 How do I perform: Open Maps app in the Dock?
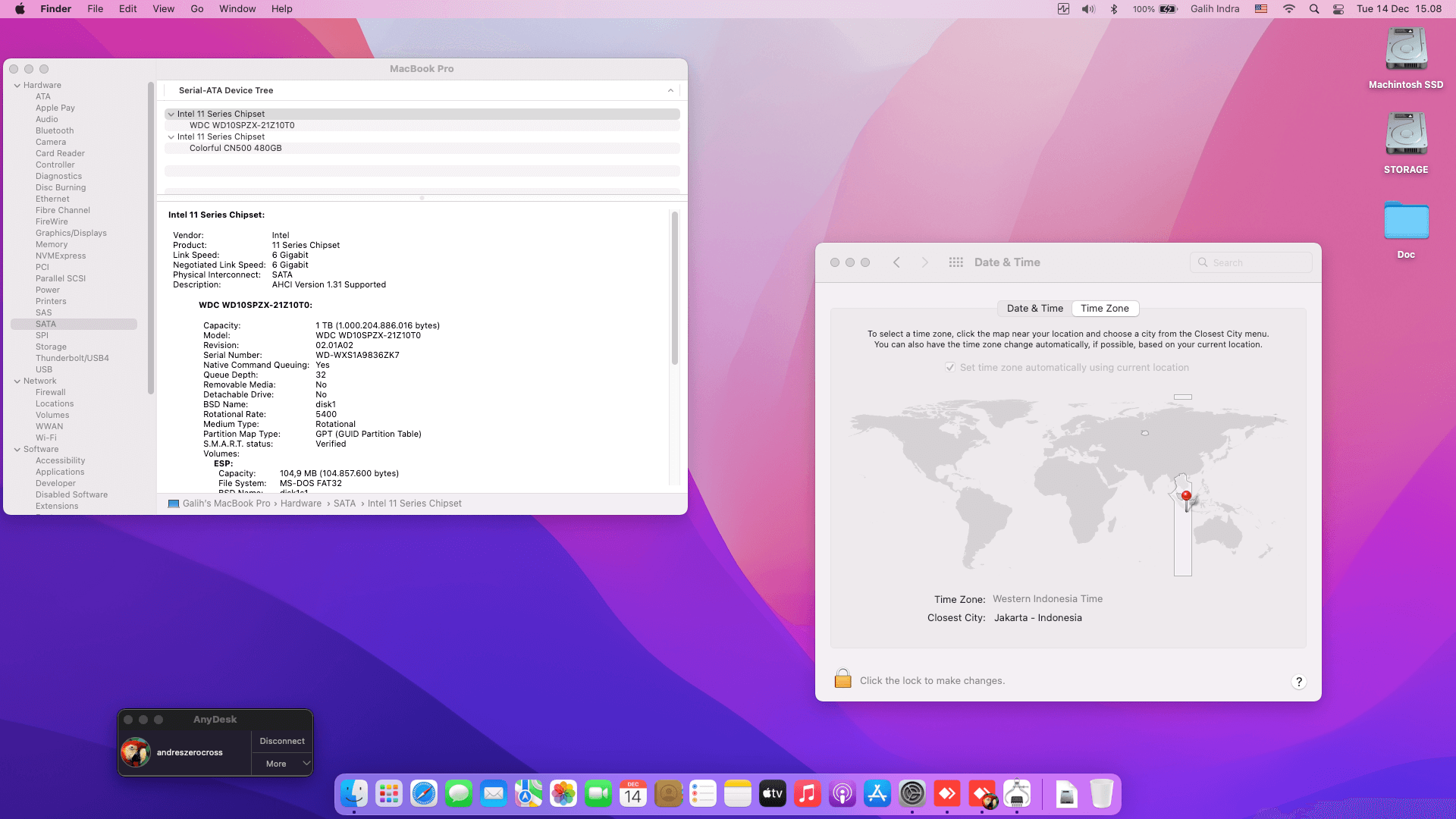tap(529, 794)
